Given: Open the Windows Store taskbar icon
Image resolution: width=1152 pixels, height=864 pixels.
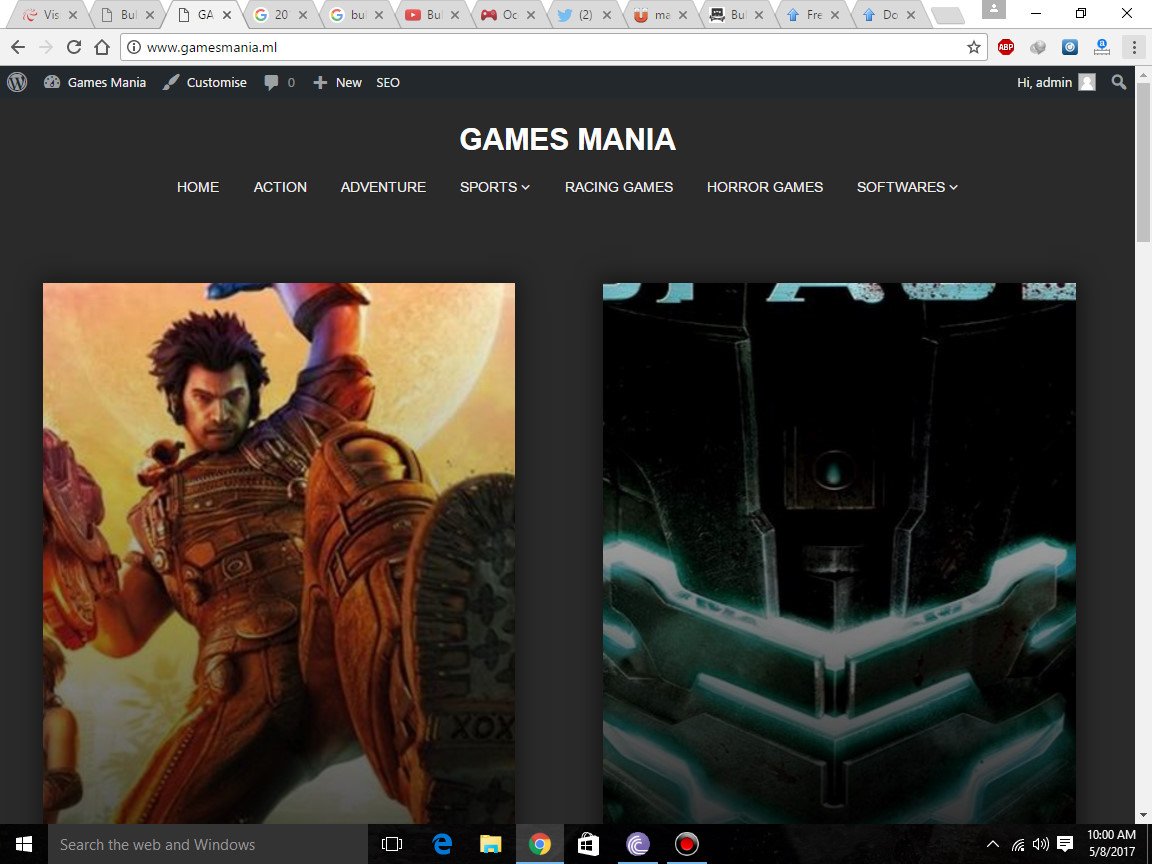Looking at the screenshot, I should [x=588, y=844].
